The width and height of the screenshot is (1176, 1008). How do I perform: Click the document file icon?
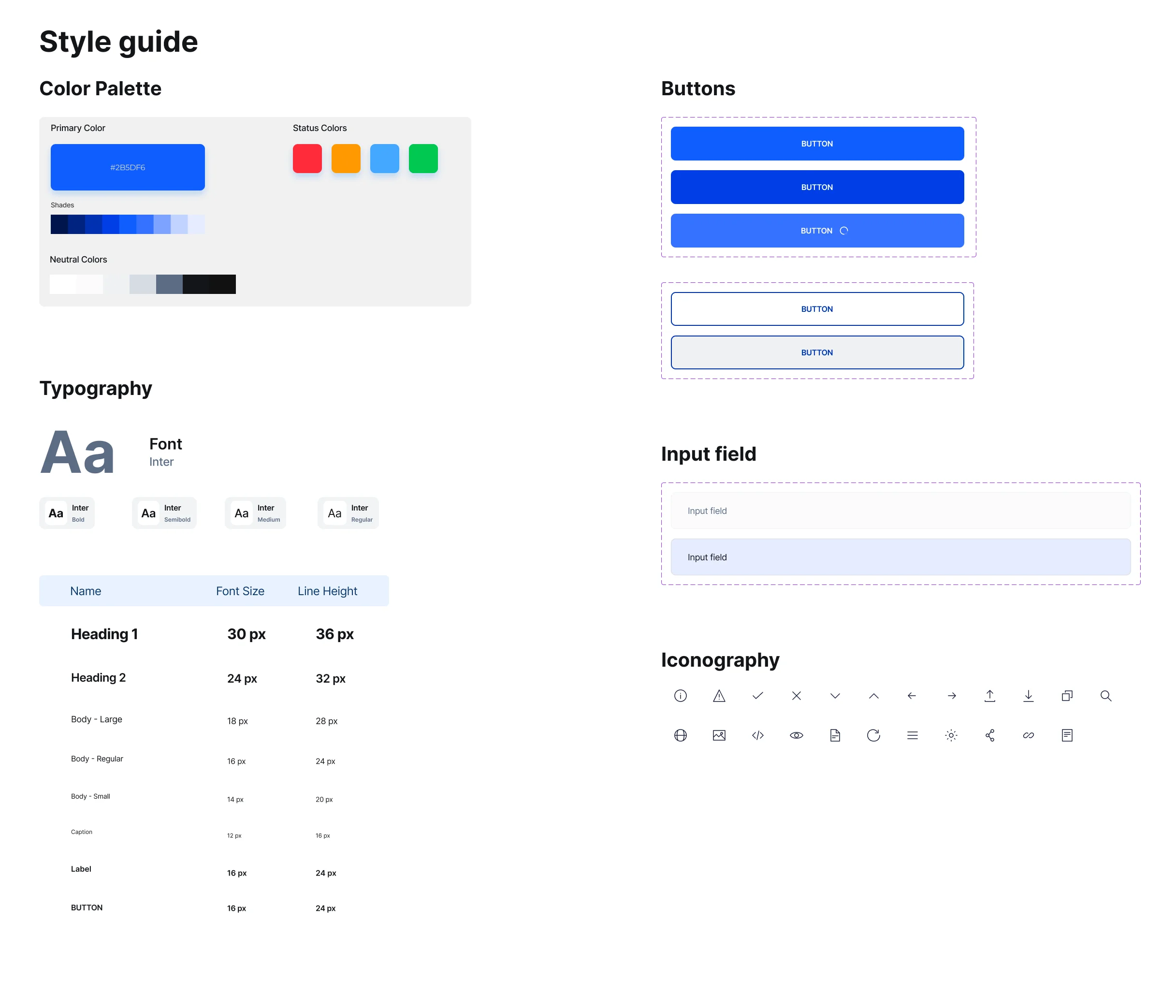click(x=835, y=735)
